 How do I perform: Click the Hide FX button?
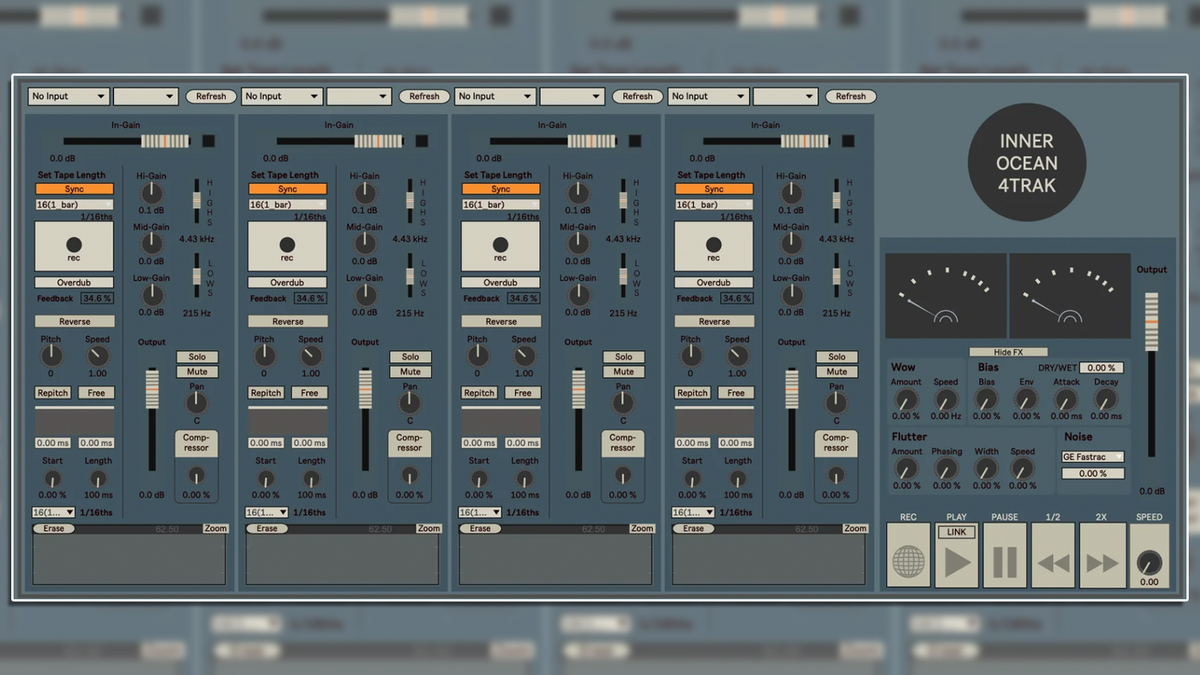click(x=1007, y=351)
